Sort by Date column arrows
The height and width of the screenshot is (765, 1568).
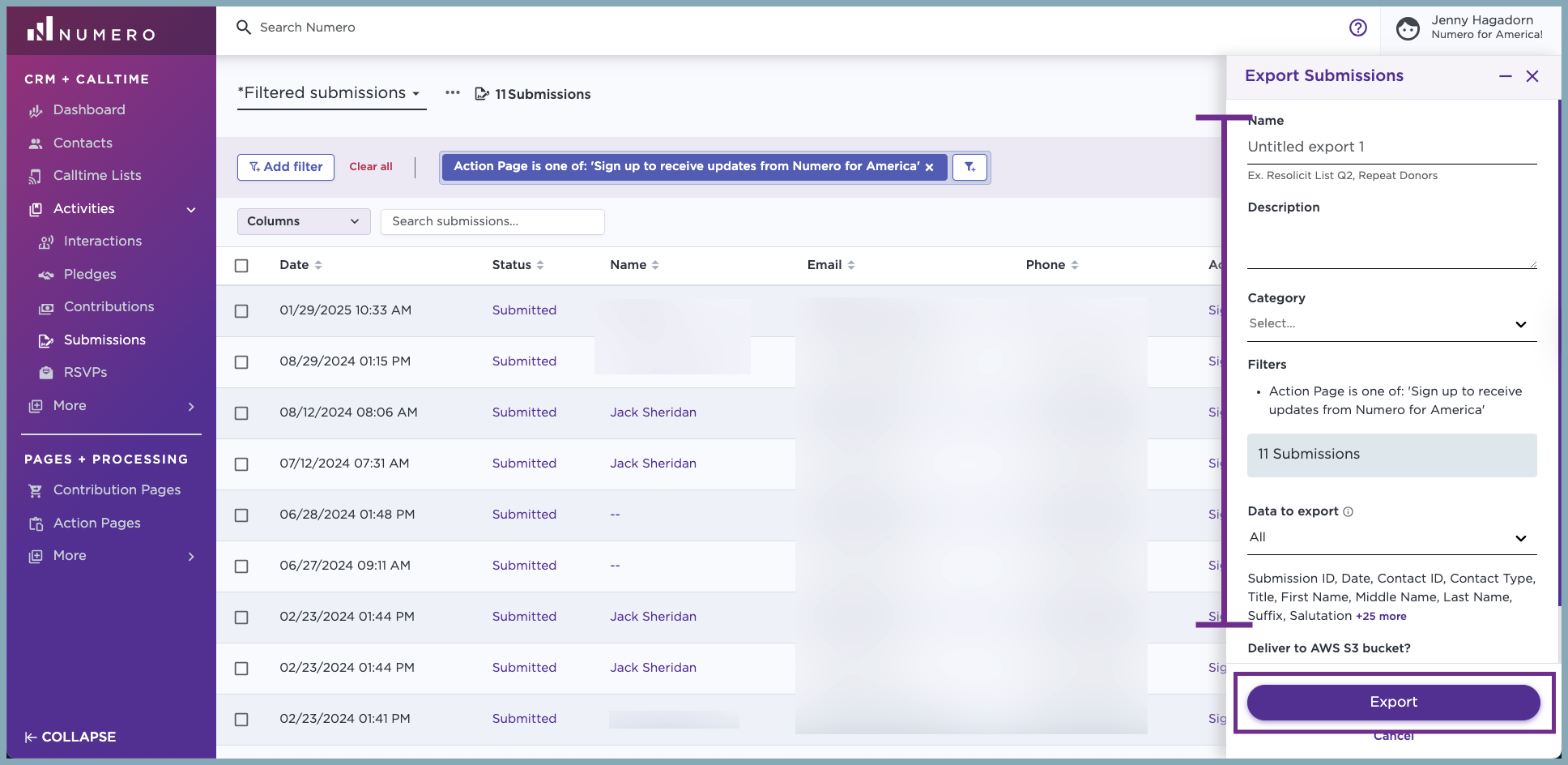pos(318,265)
